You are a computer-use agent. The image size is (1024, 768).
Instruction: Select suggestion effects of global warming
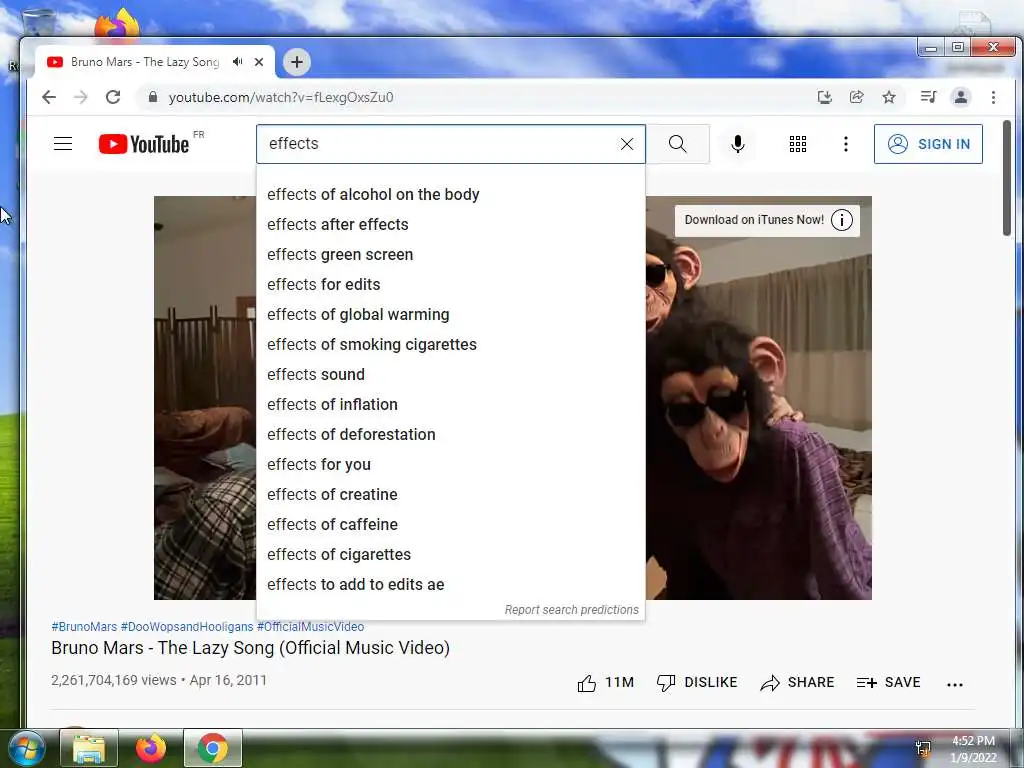click(x=451, y=315)
